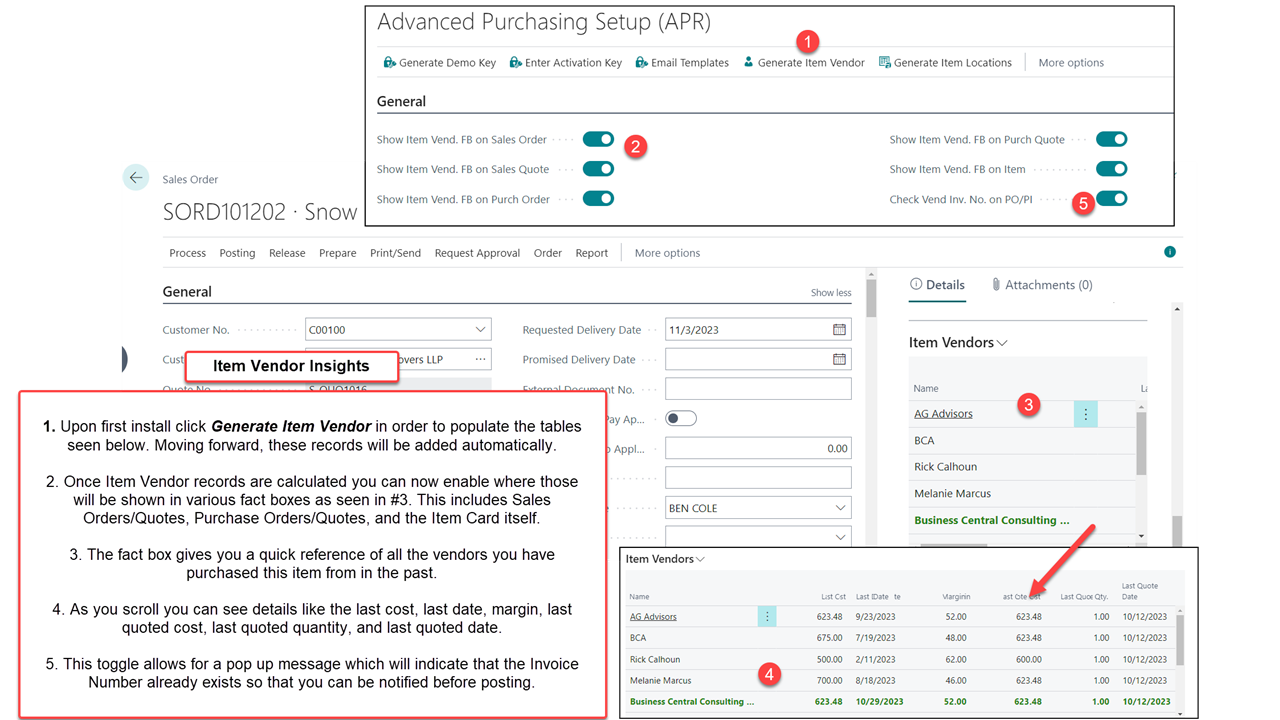Click Requested Delivery Date field 11/3/2023
This screenshot has height=720, width=1280.
[x=758, y=329]
